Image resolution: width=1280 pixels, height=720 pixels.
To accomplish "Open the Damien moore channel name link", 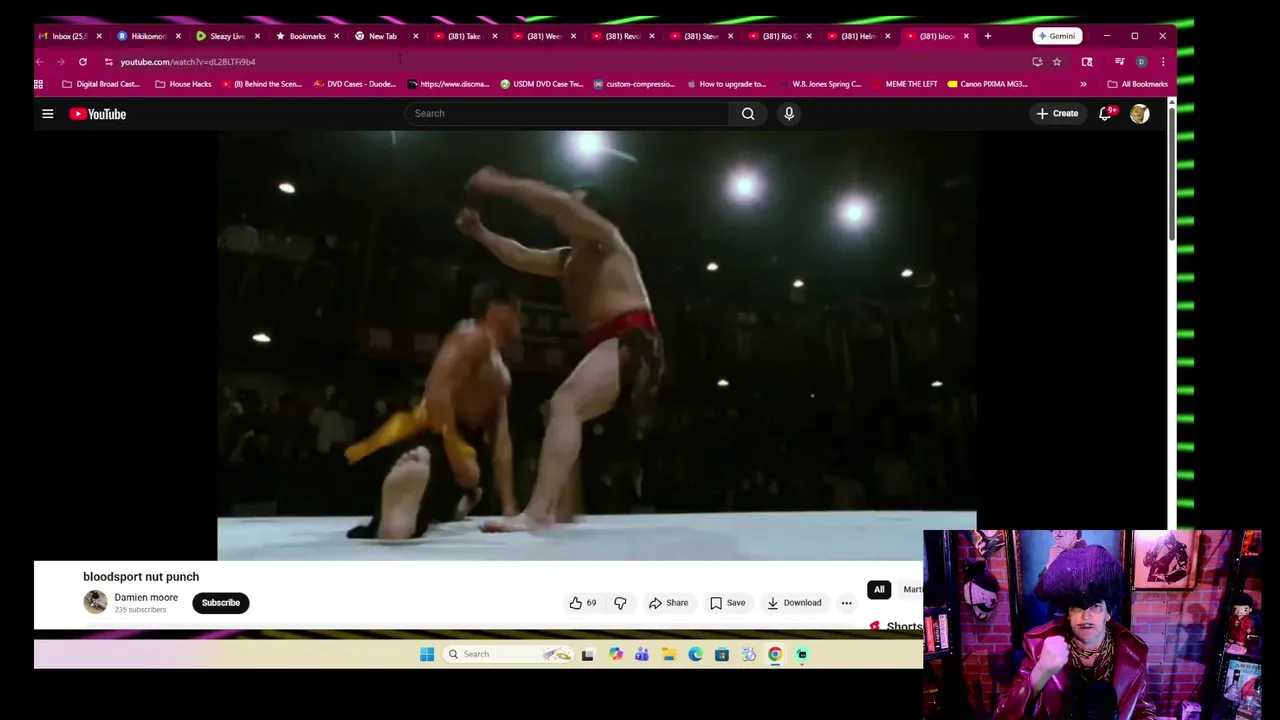I will (146, 597).
